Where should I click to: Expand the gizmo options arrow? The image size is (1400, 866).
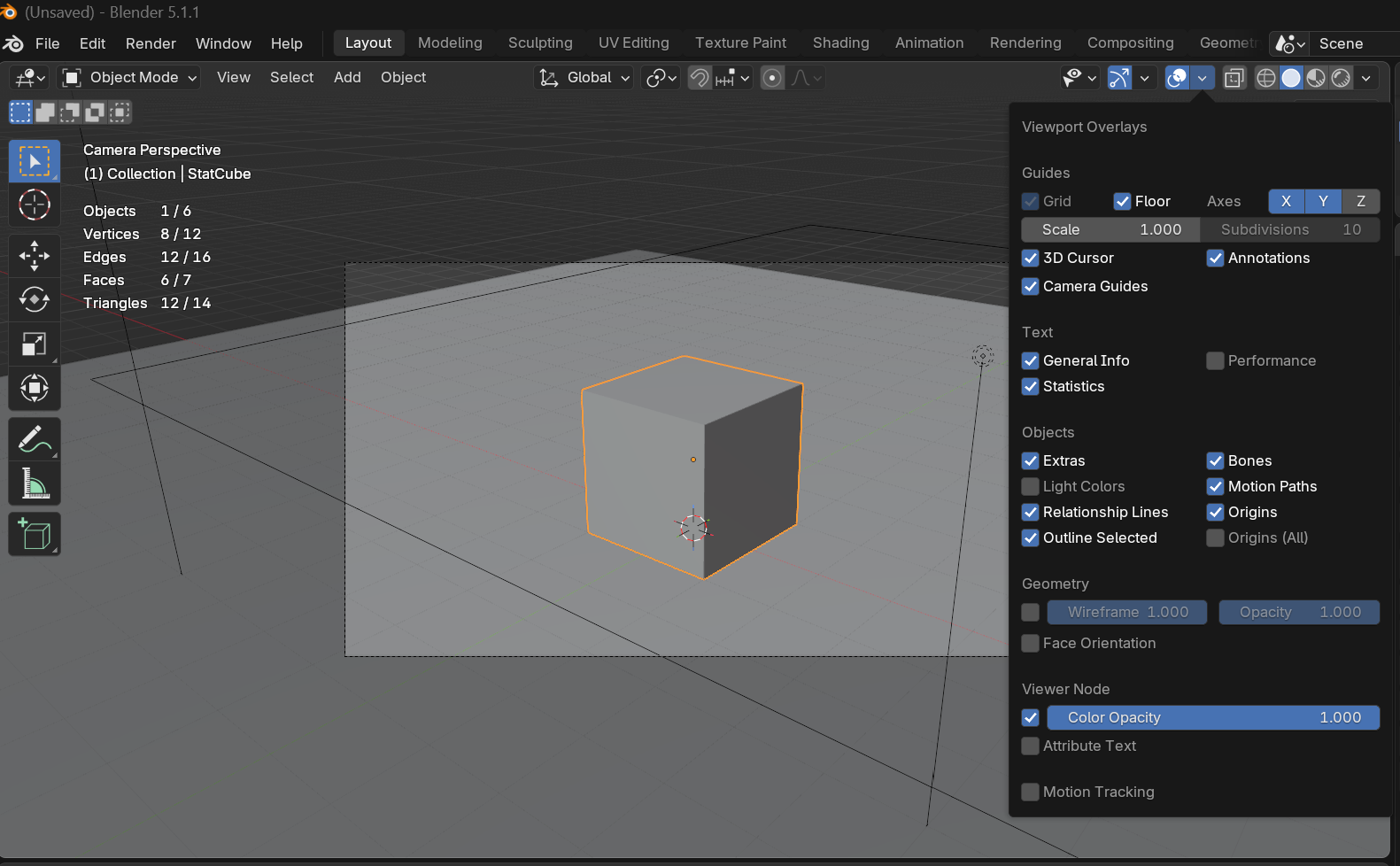(1145, 78)
